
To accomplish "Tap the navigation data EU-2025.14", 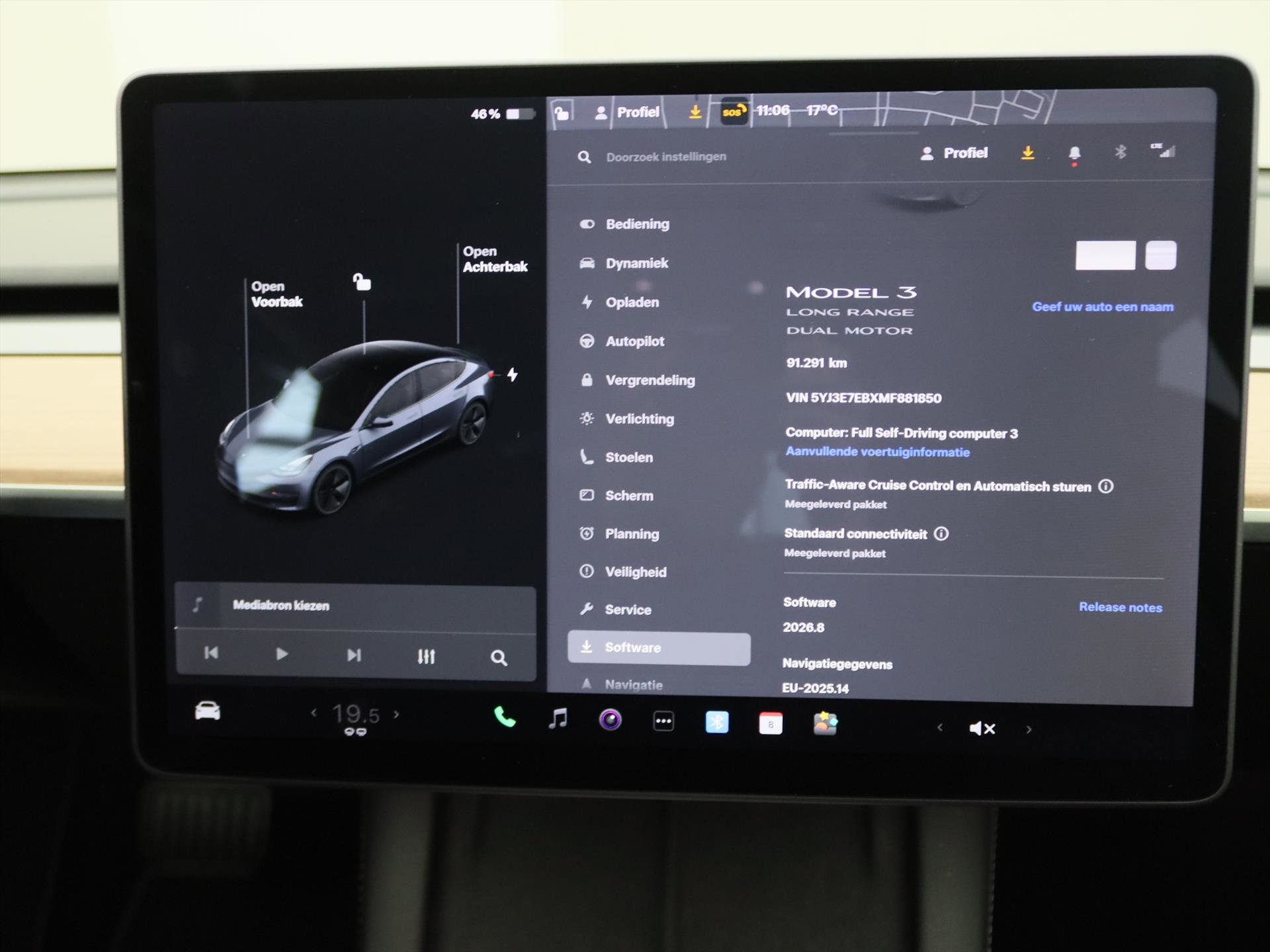I will (x=816, y=688).
